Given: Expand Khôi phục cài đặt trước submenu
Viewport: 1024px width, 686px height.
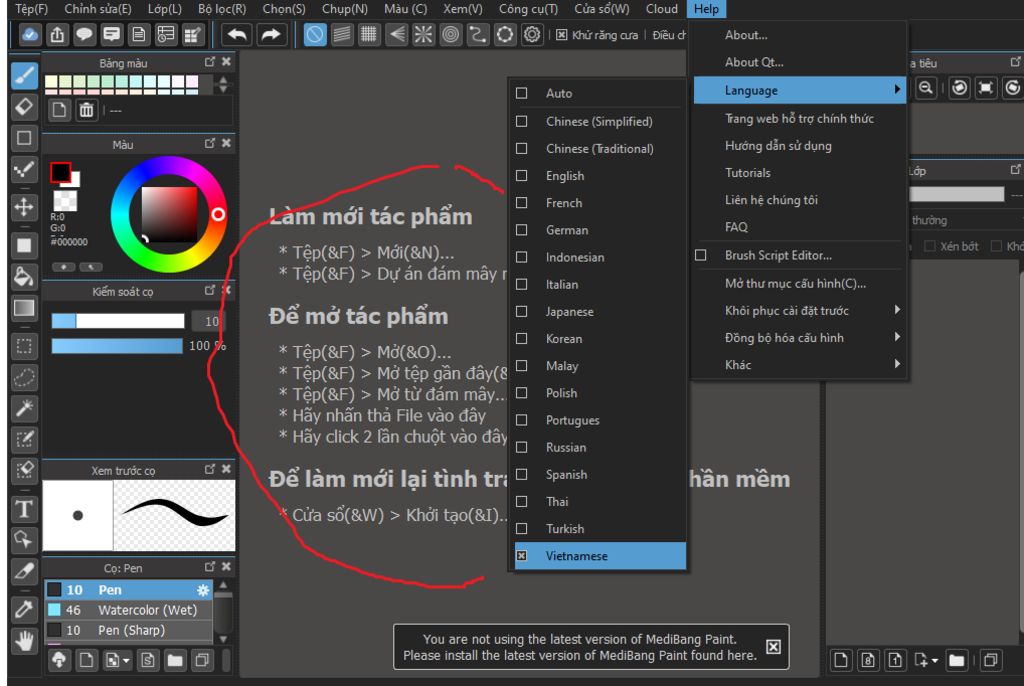Looking at the screenshot, I should 799,310.
